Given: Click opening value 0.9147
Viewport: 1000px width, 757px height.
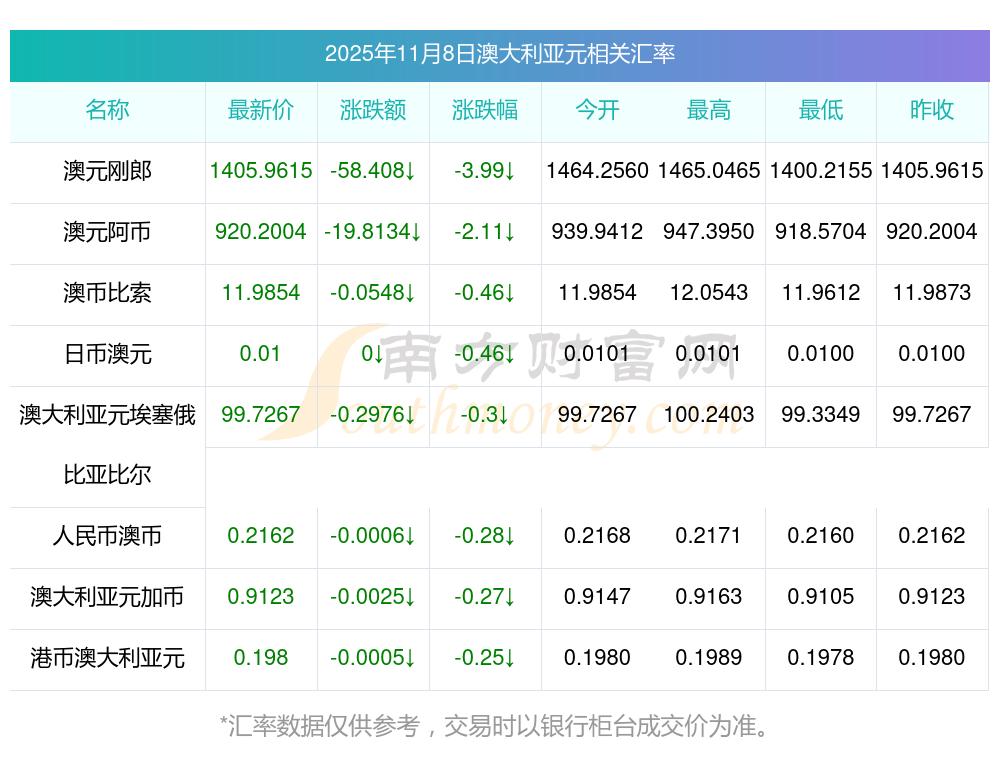Looking at the screenshot, I should click(x=597, y=596).
